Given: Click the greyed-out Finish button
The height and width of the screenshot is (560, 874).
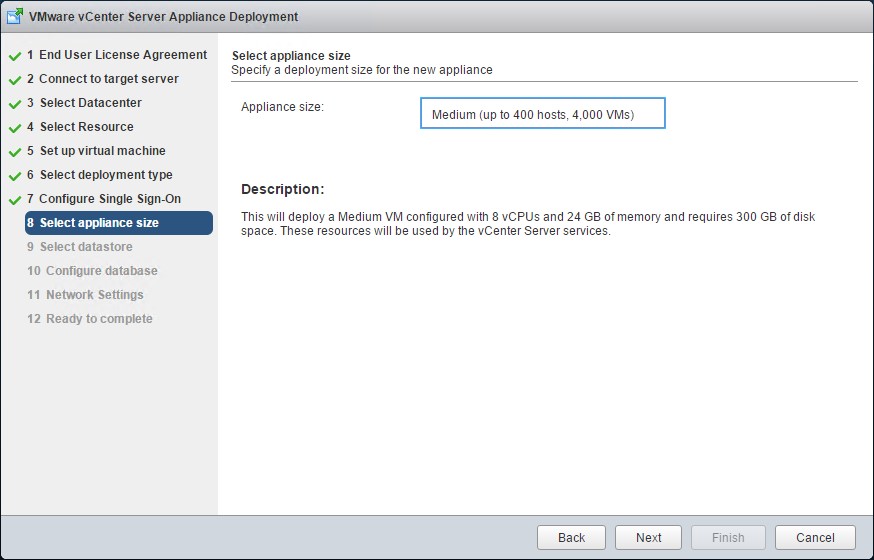Looking at the screenshot, I should click(728, 538).
